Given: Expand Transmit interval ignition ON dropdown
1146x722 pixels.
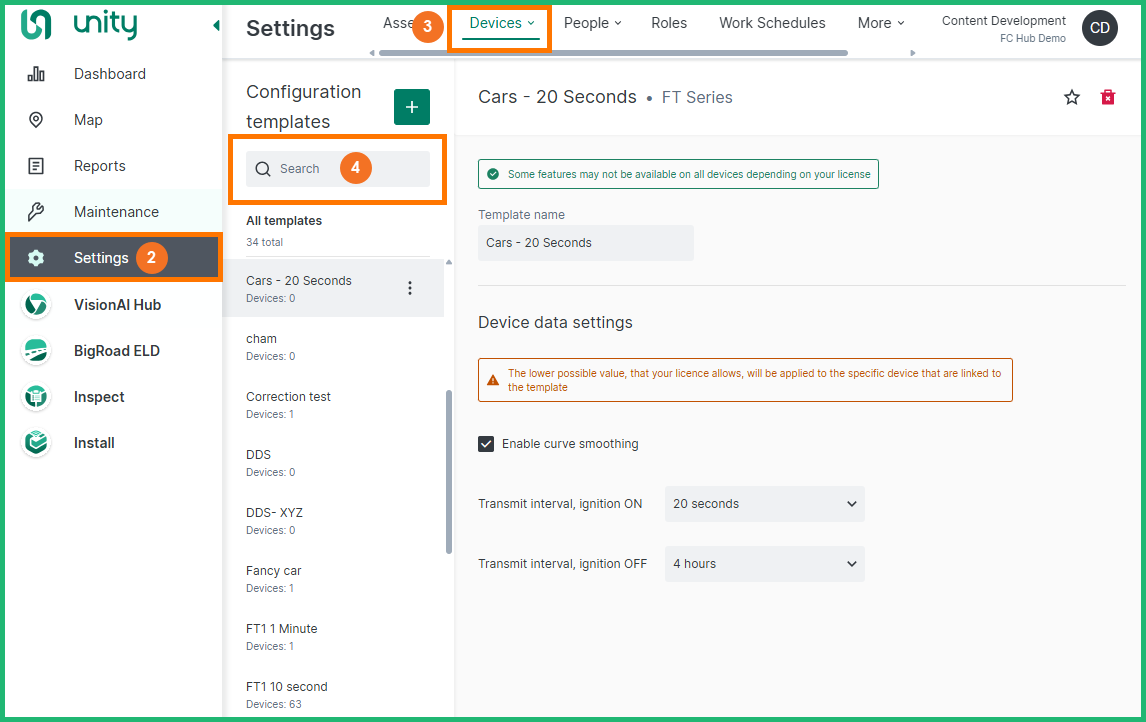Looking at the screenshot, I should [764, 504].
